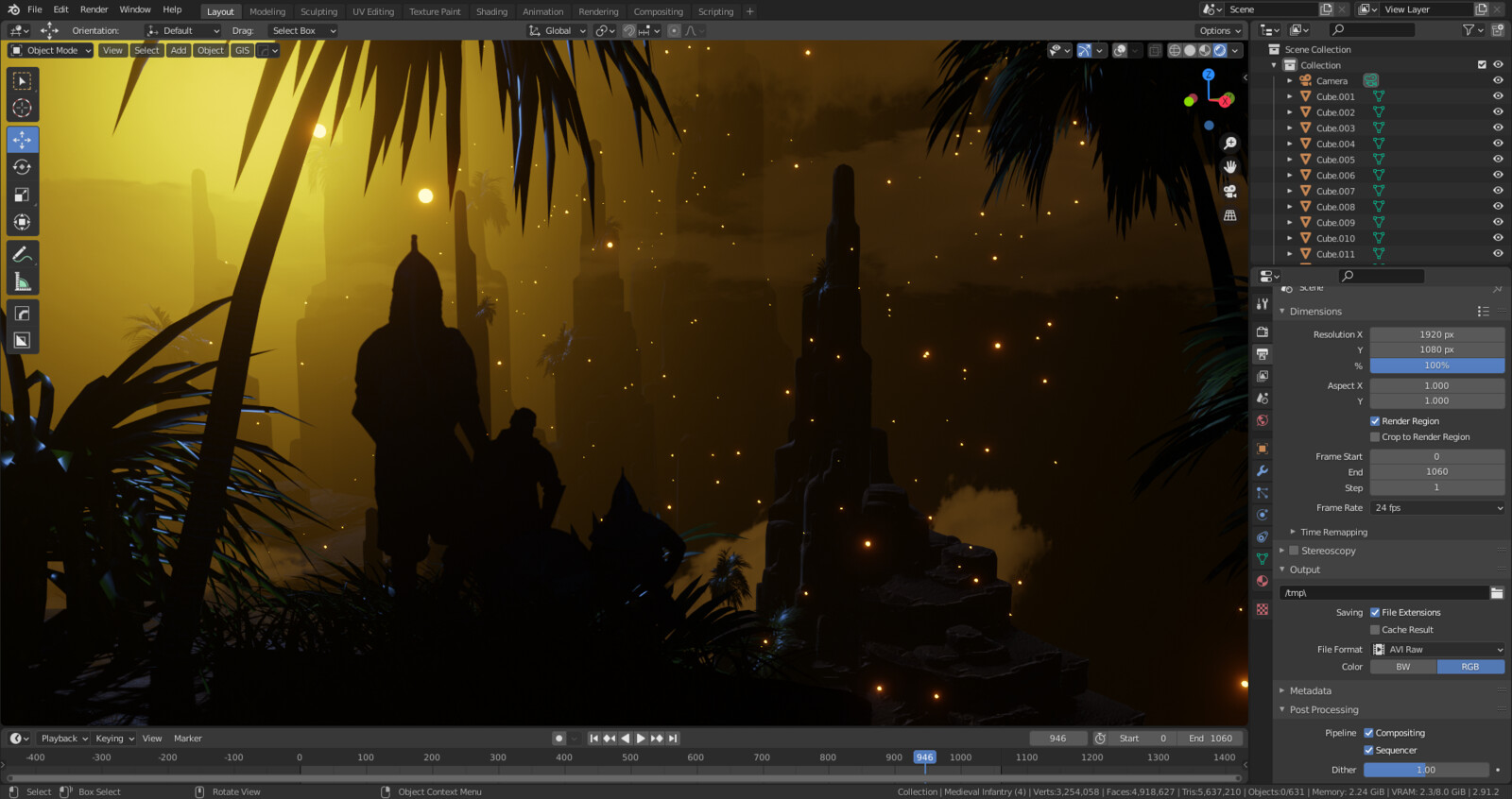This screenshot has height=799, width=1512.
Task: Click the Resolution percentage slider at 100%
Action: [1437, 365]
